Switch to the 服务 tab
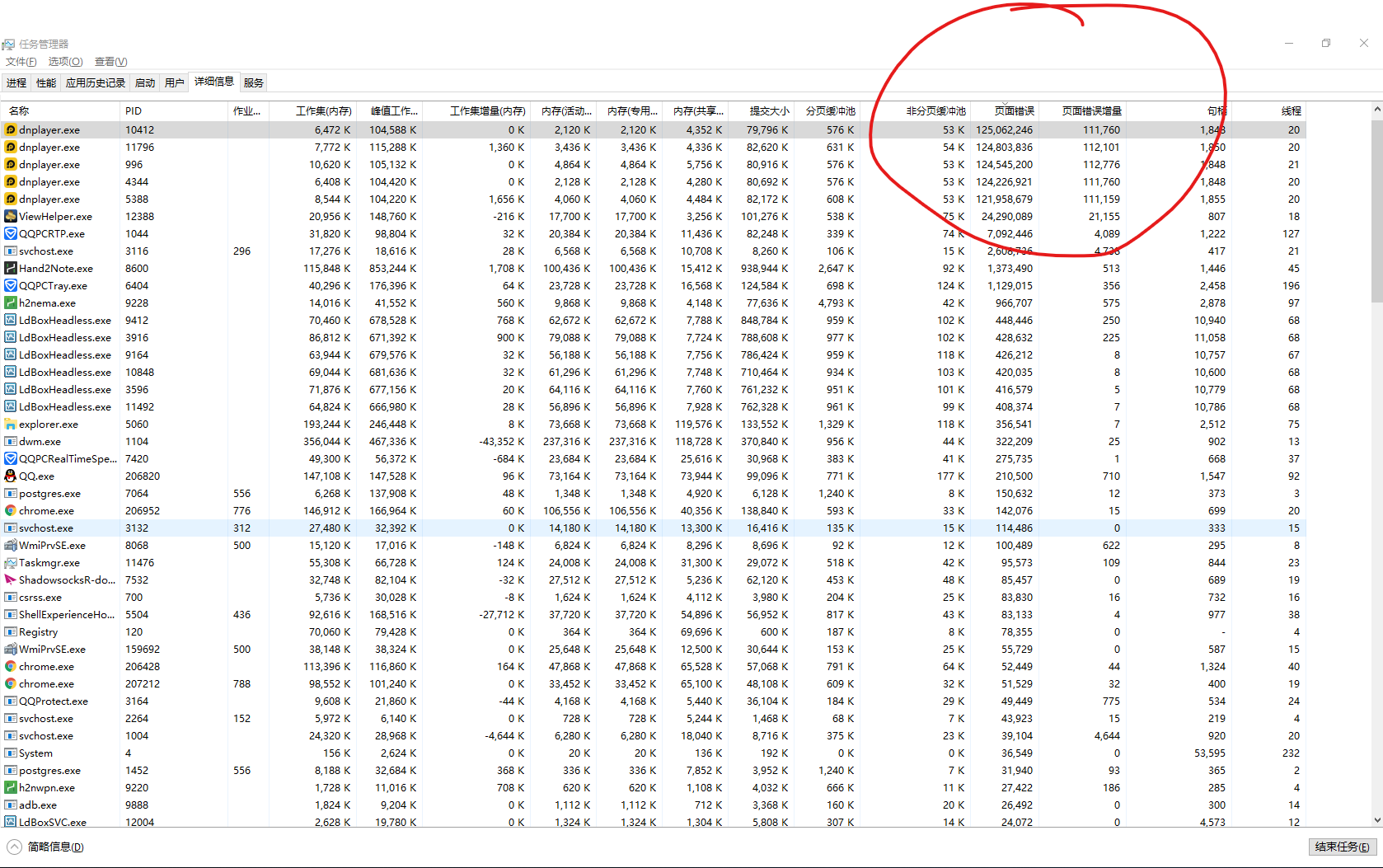 pos(254,82)
